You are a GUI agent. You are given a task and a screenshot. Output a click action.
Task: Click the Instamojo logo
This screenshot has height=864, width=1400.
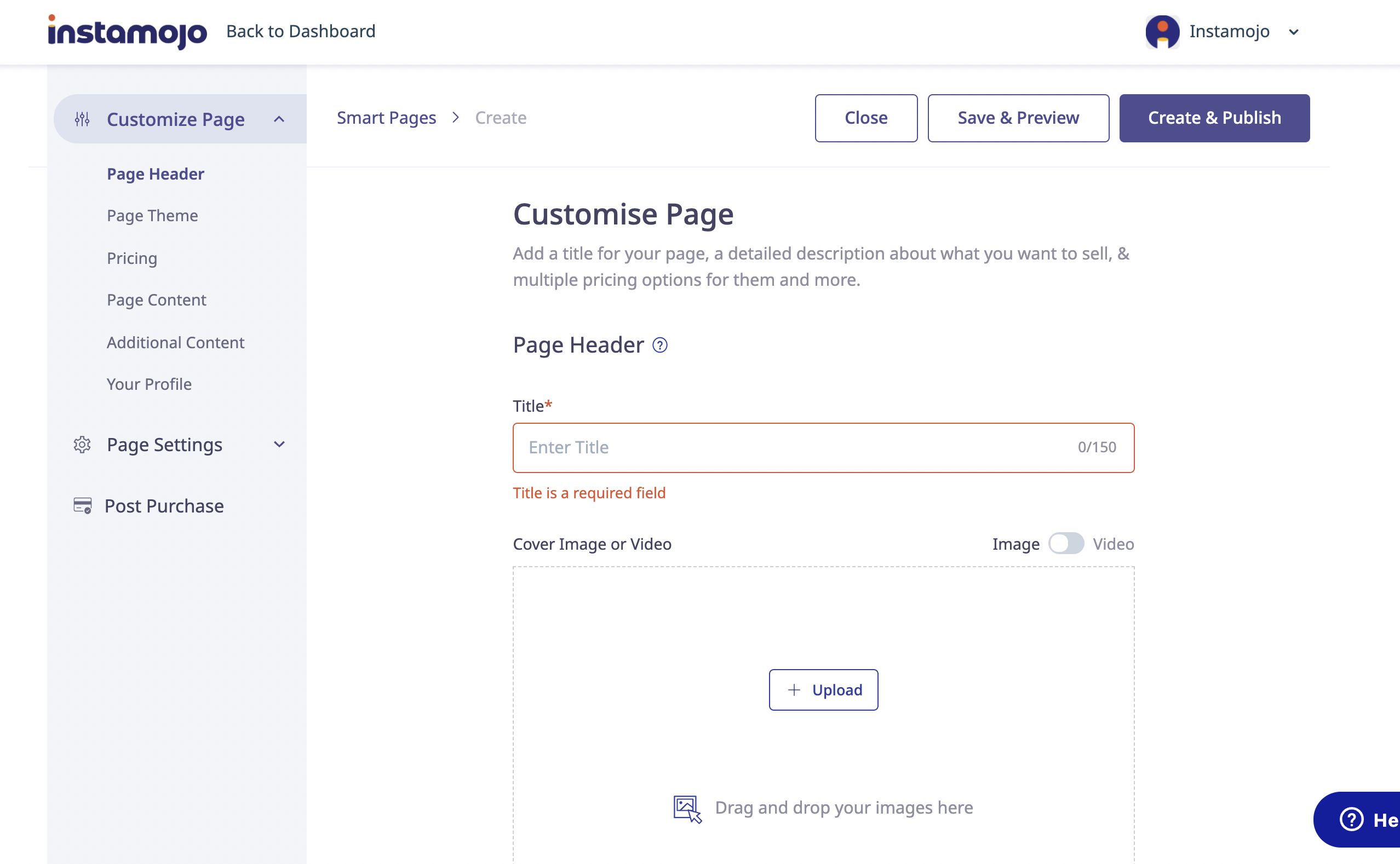127,31
